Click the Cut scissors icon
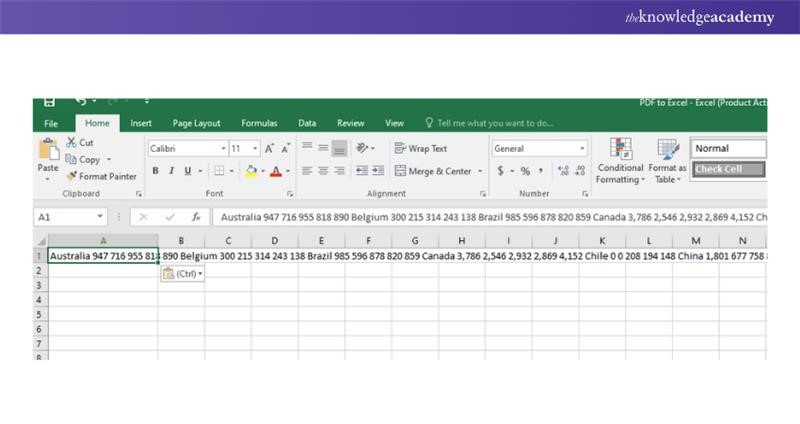 pyautogui.click(x=71, y=143)
